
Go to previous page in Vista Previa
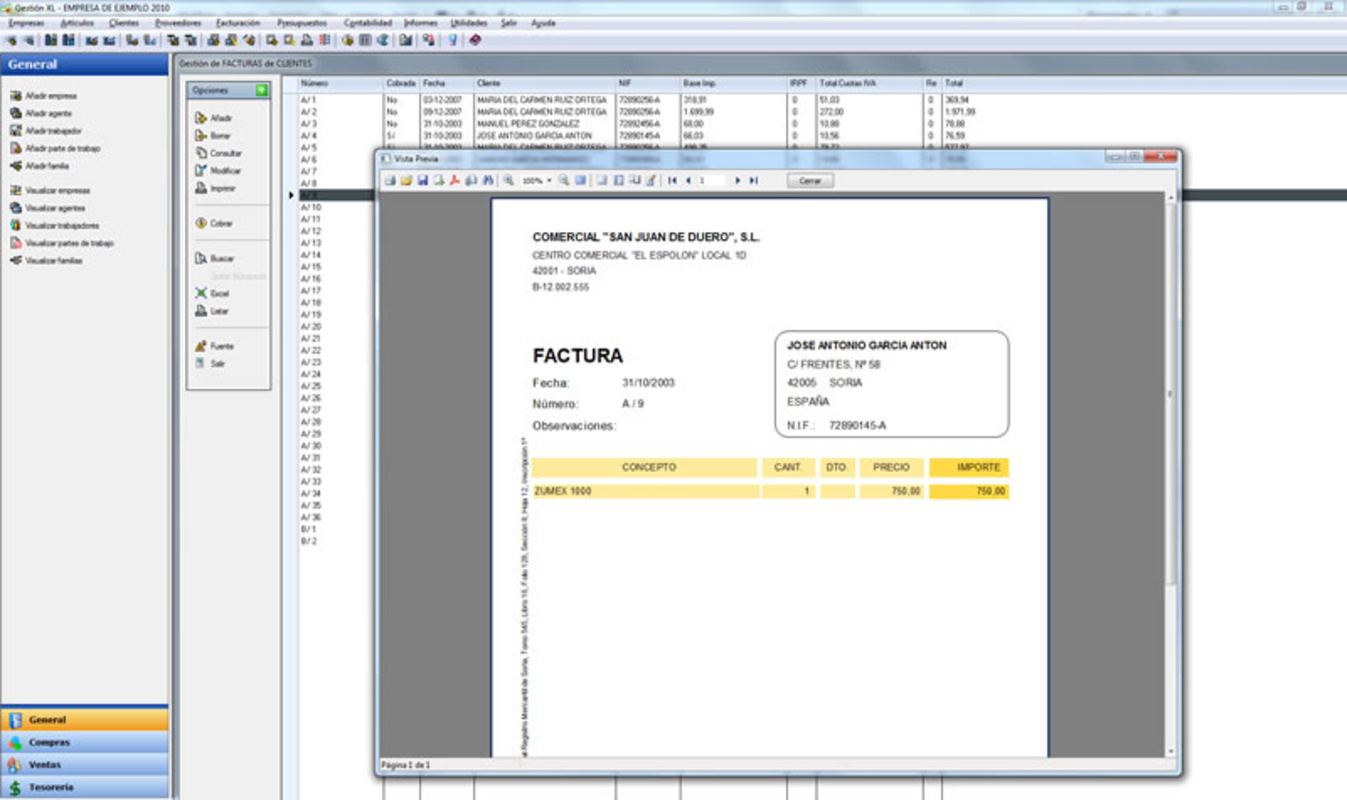[x=688, y=181]
